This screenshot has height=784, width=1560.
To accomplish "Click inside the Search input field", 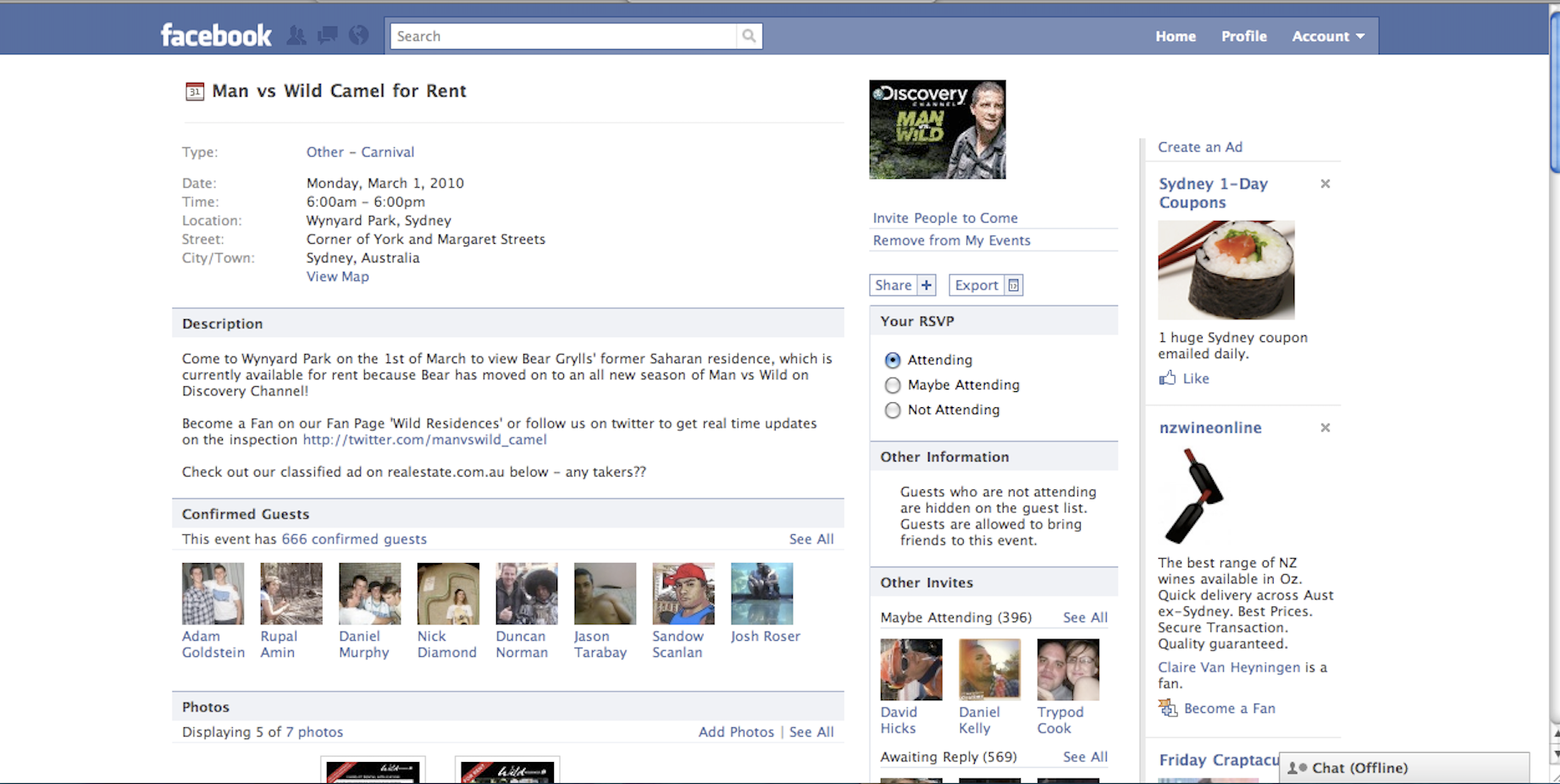I will click(563, 36).
